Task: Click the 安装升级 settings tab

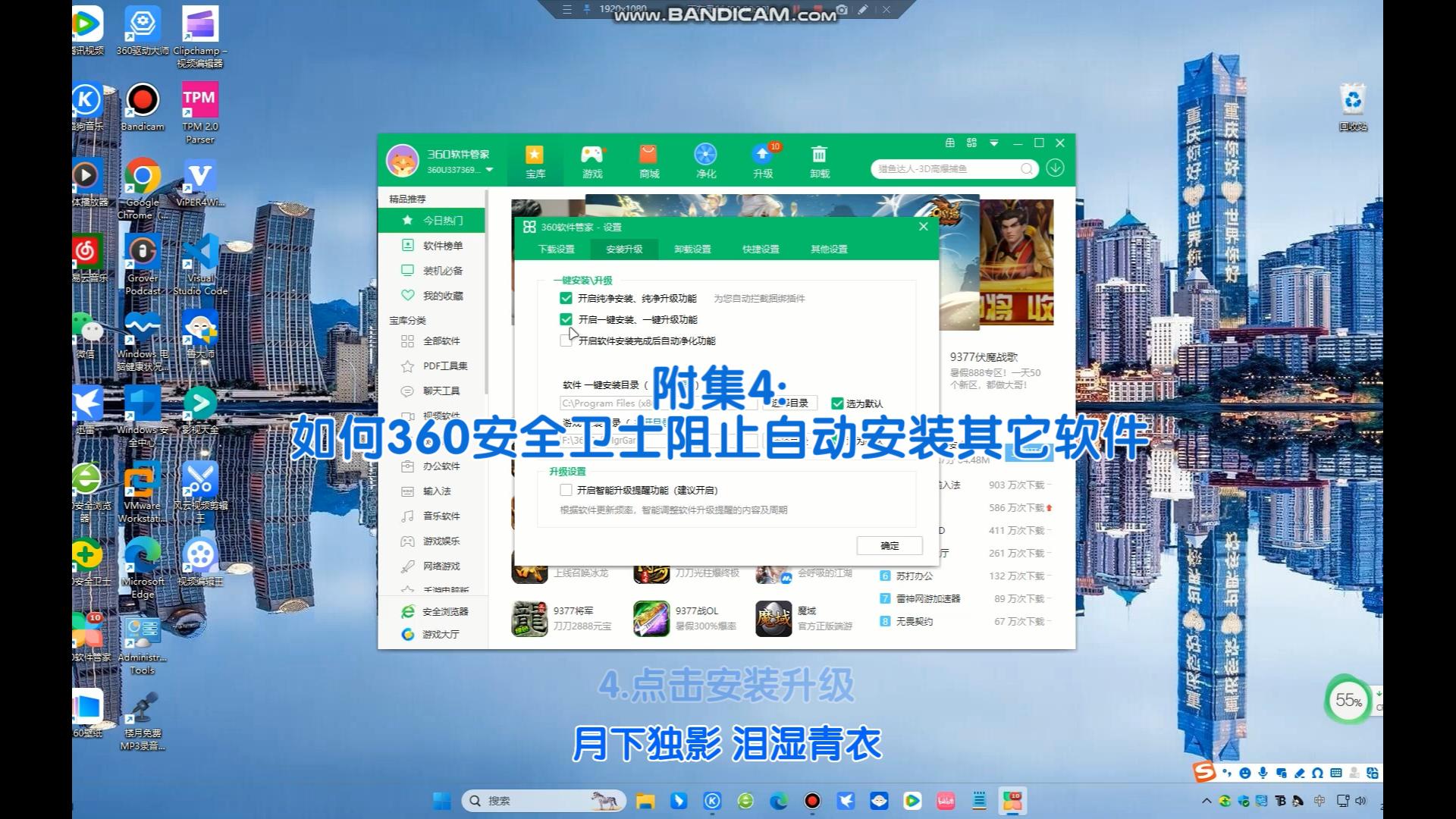Action: click(x=623, y=248)
